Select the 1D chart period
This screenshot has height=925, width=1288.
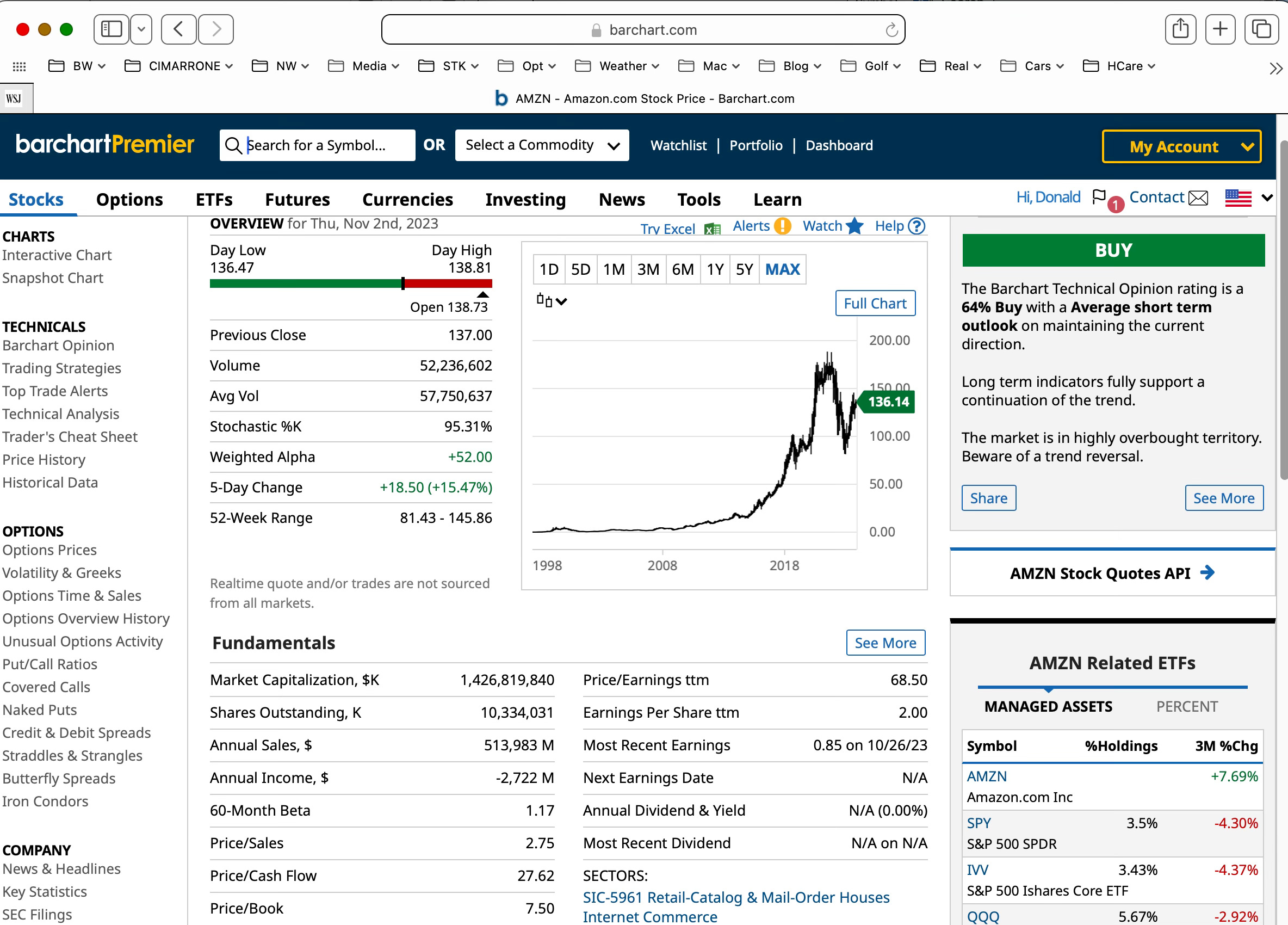(549, 269)
